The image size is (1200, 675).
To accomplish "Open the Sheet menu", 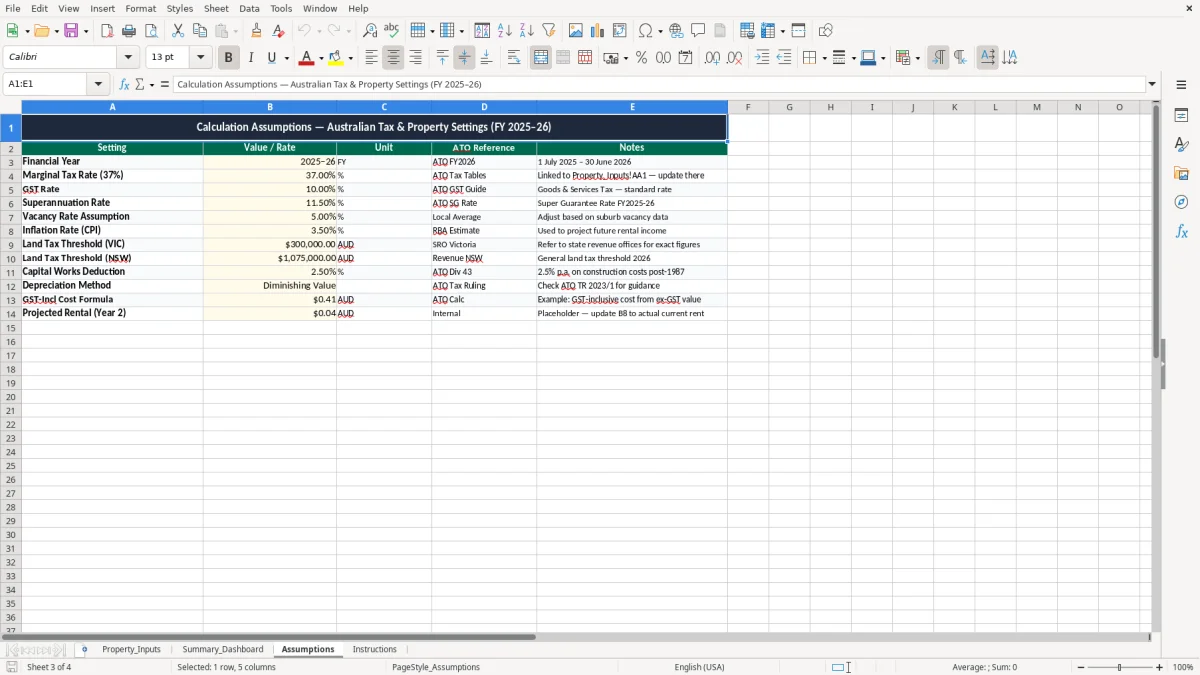I will (216, 8).
